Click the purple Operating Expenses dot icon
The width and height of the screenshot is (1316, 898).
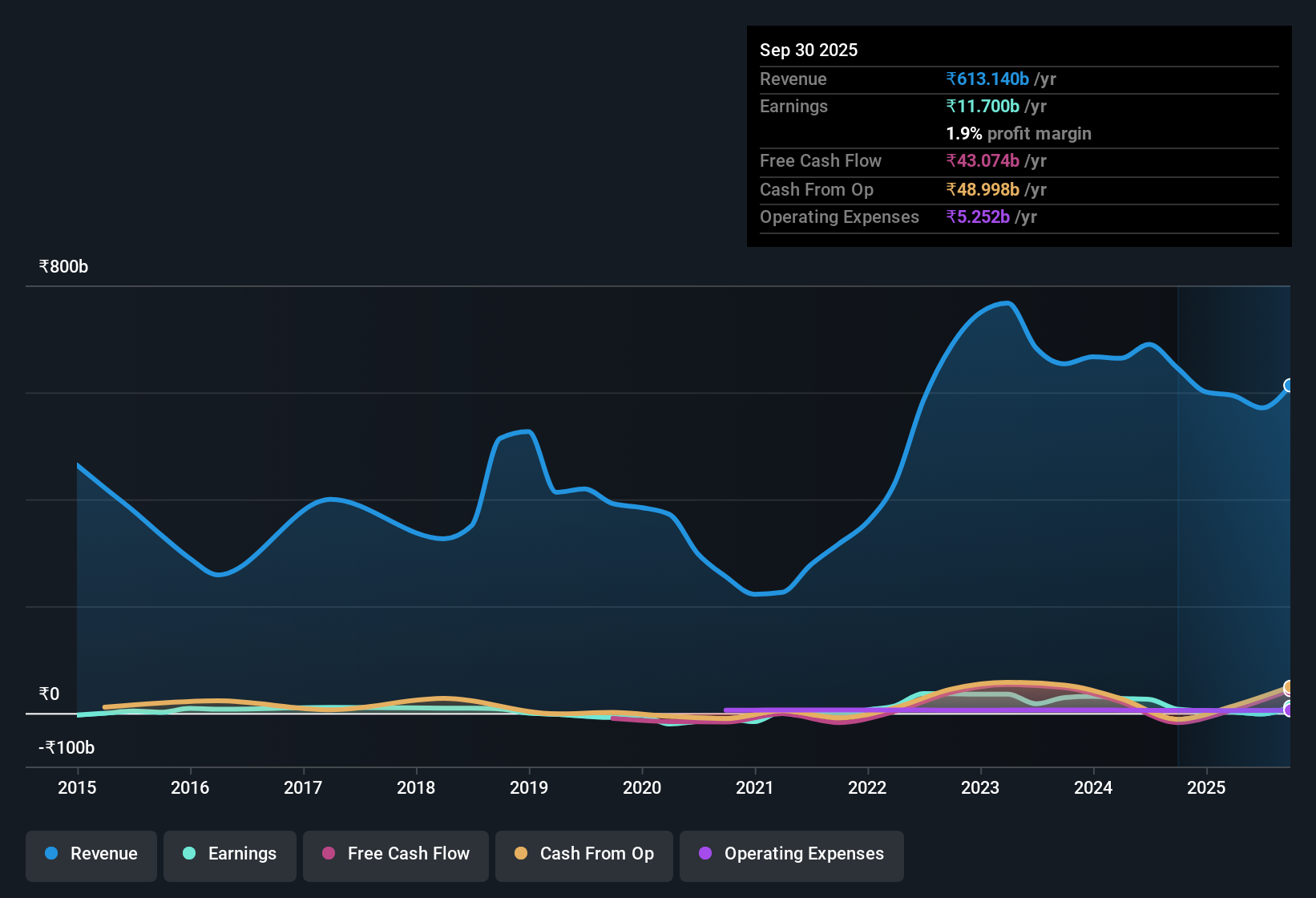704,854
